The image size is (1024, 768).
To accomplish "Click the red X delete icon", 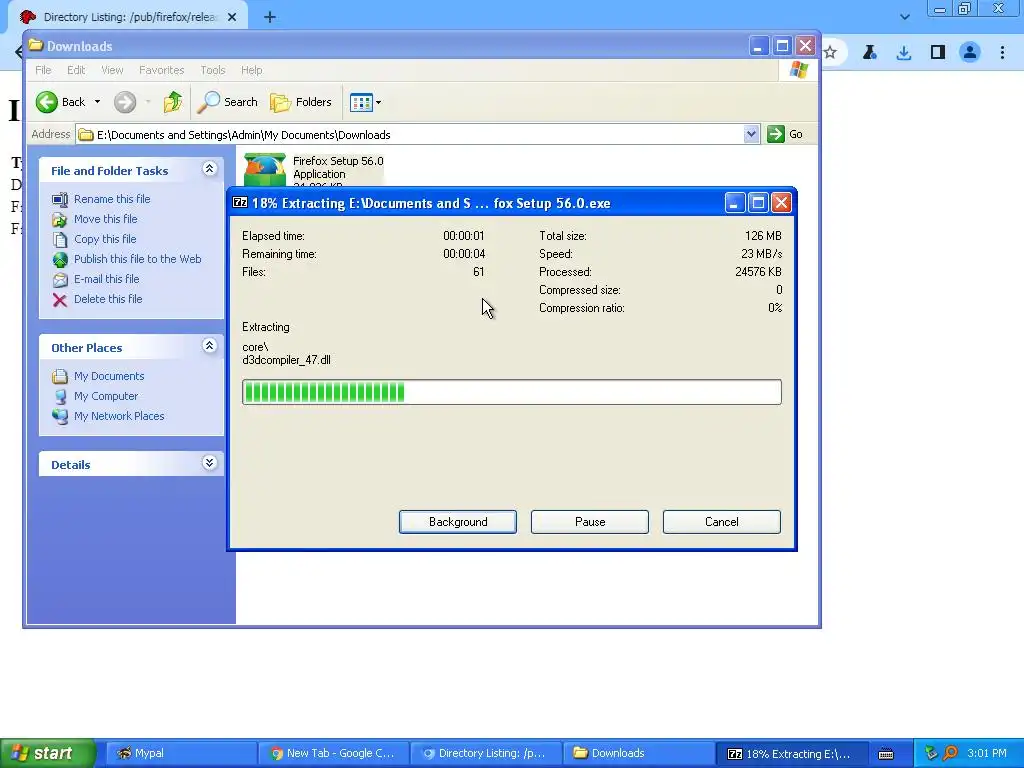I will coord(59,300).
